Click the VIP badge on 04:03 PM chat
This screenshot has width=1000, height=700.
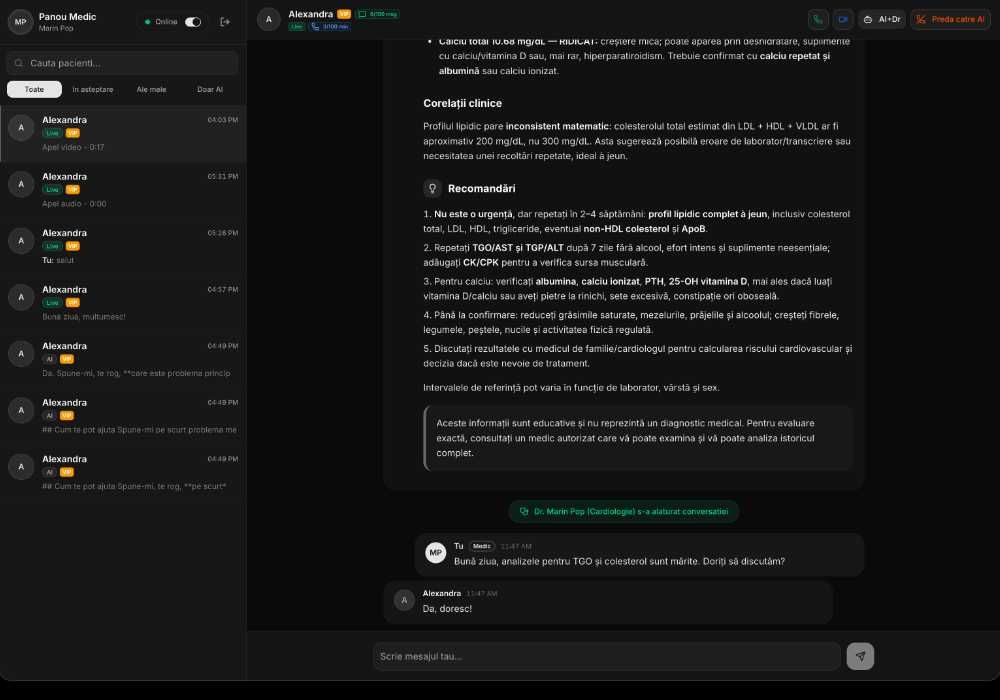click(73, 133)
